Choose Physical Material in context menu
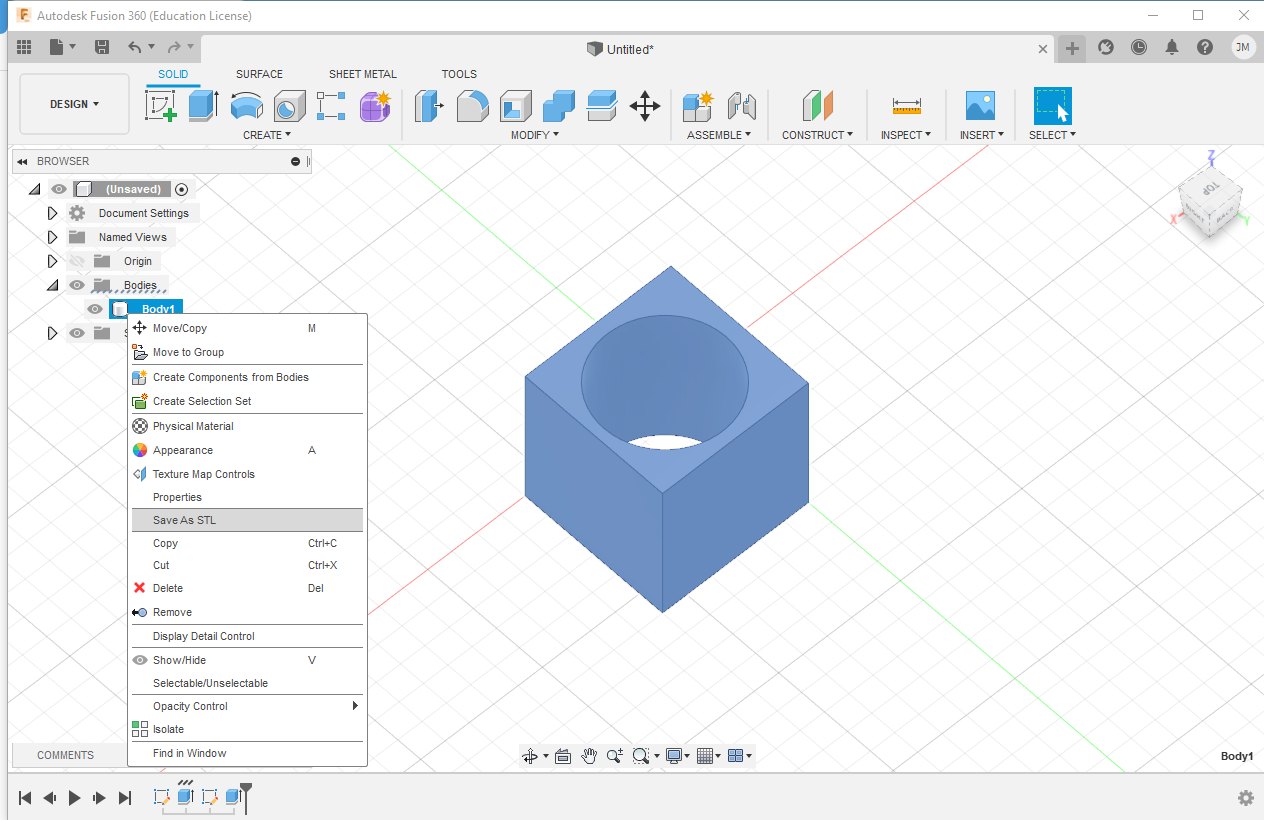 (246, 426)
